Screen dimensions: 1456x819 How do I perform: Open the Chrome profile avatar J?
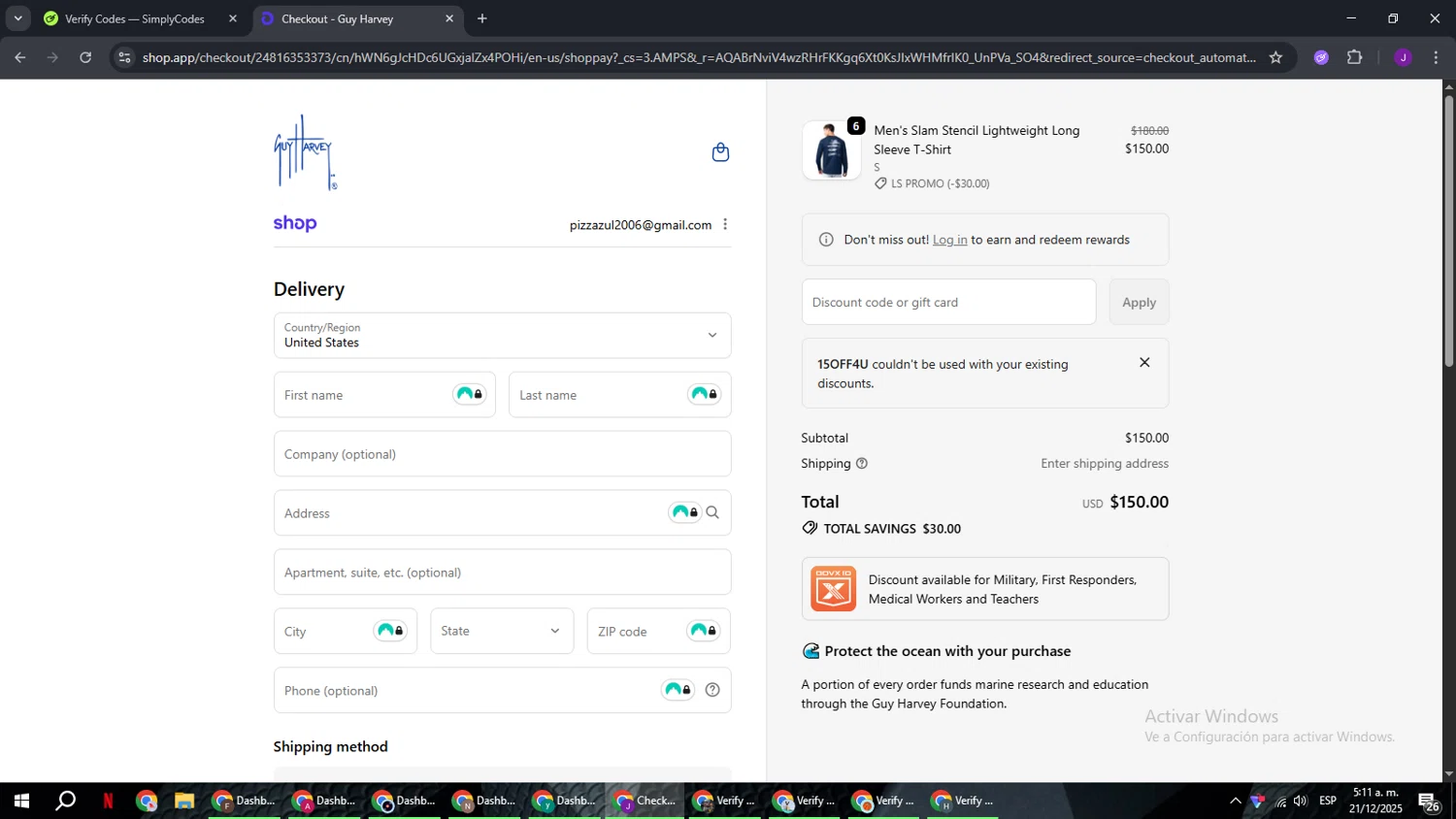[1403, 57]
